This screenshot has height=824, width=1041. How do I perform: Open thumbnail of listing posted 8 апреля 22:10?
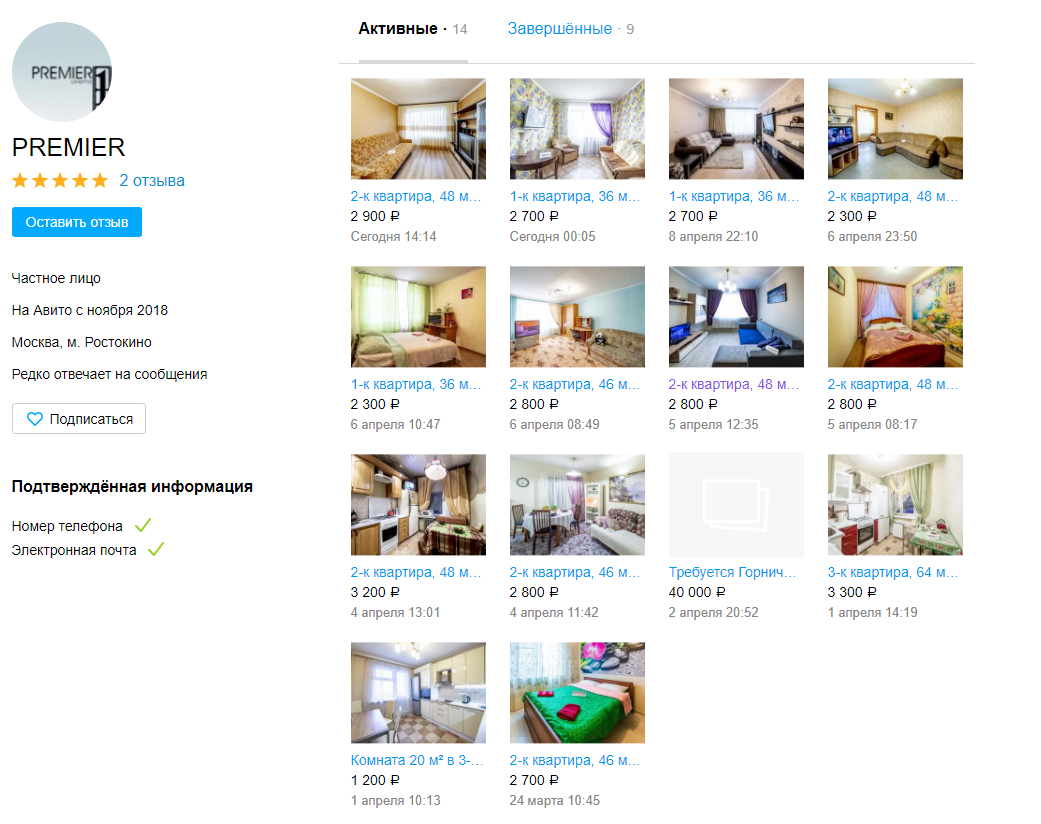[x=736, y=129]
